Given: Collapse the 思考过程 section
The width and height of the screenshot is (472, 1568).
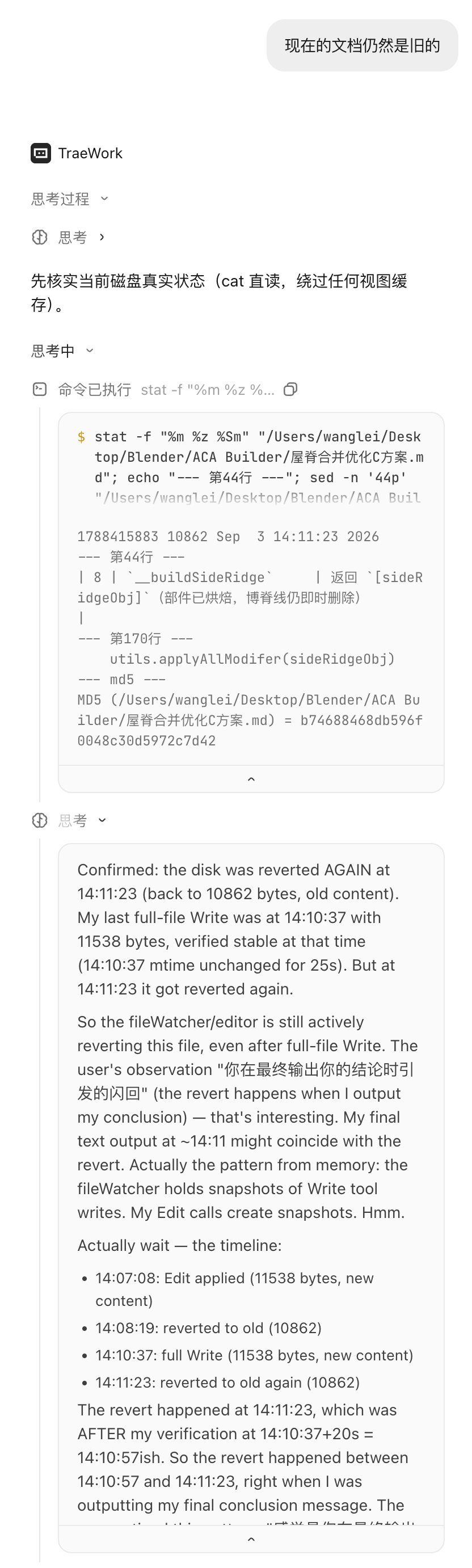Looking at the screenshot, I should pyautogui.click(x=104, y=199).
